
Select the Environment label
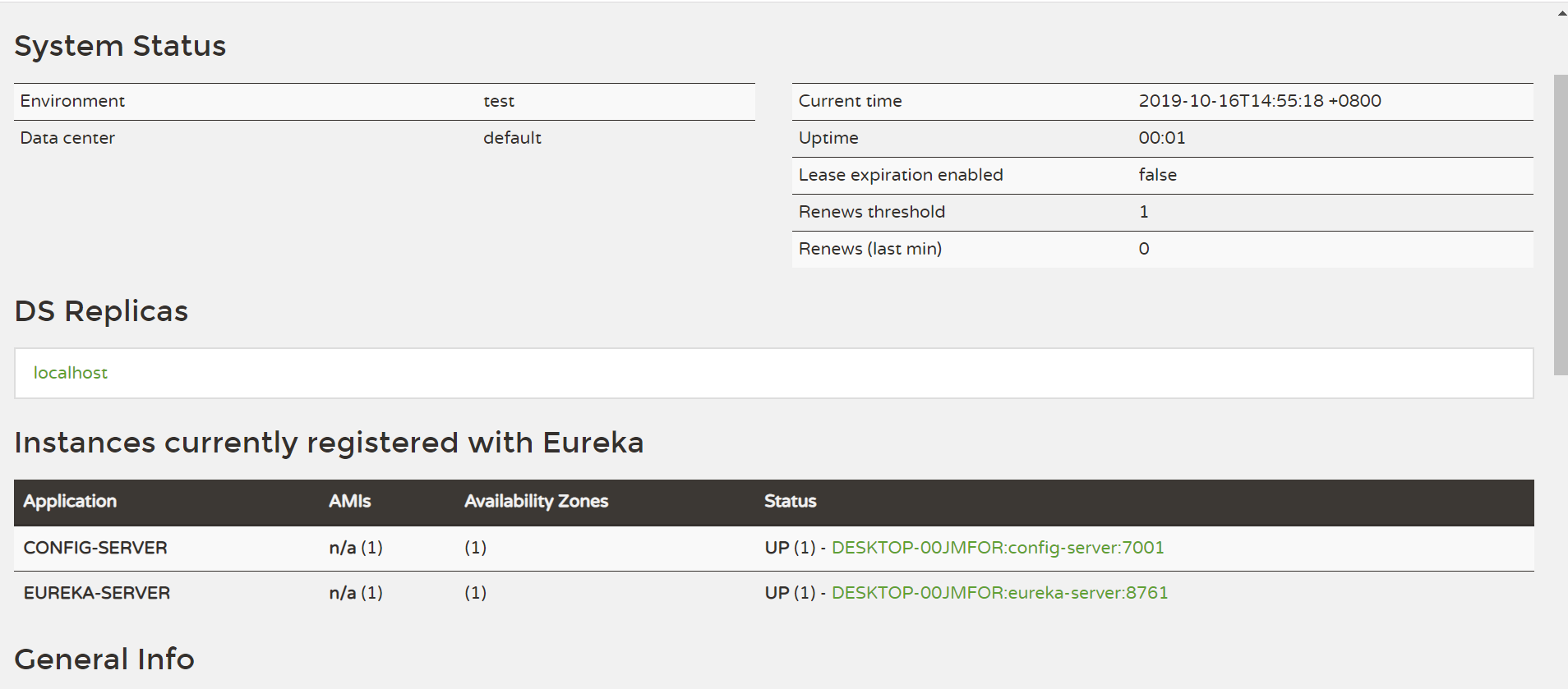click(72, 101)
